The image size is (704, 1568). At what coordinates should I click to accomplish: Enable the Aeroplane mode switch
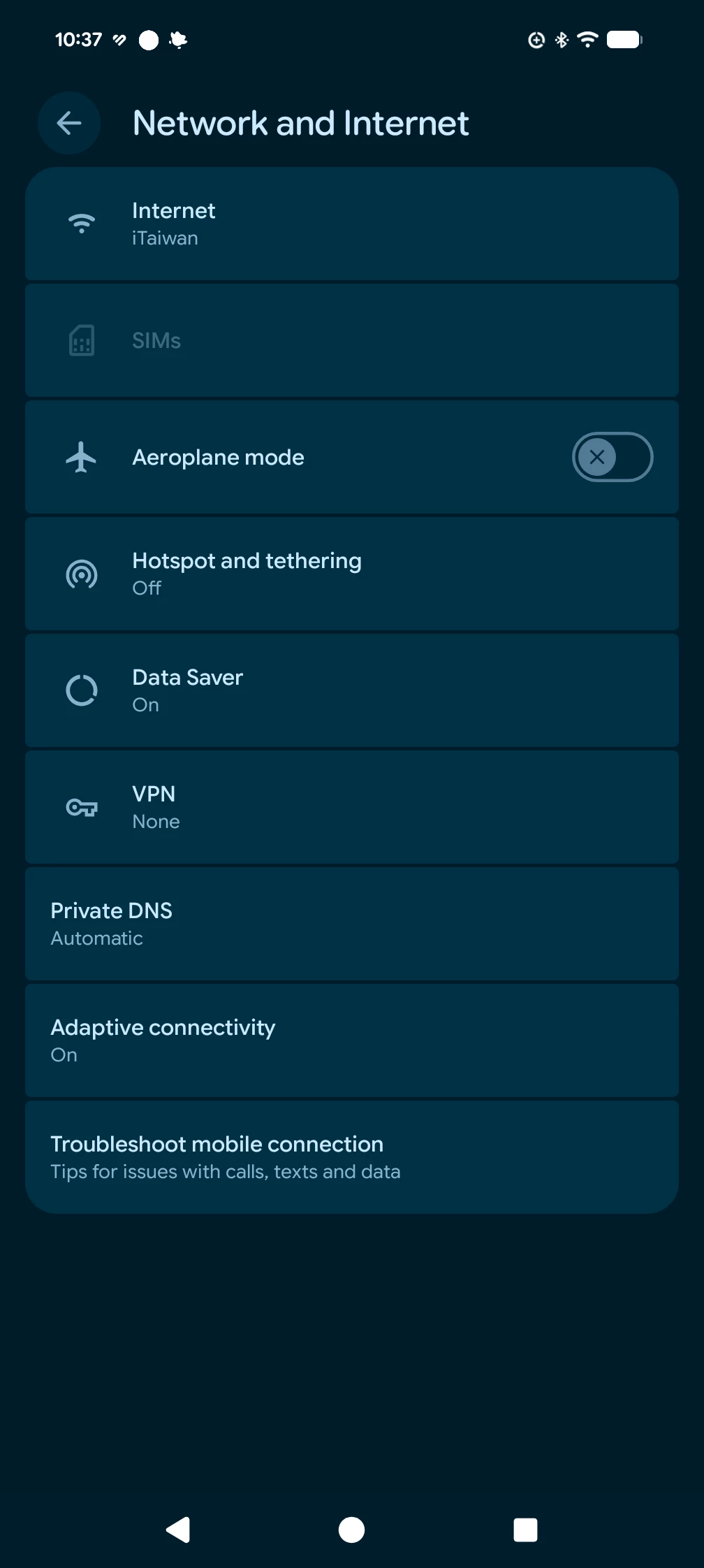[x=612, y=458]
